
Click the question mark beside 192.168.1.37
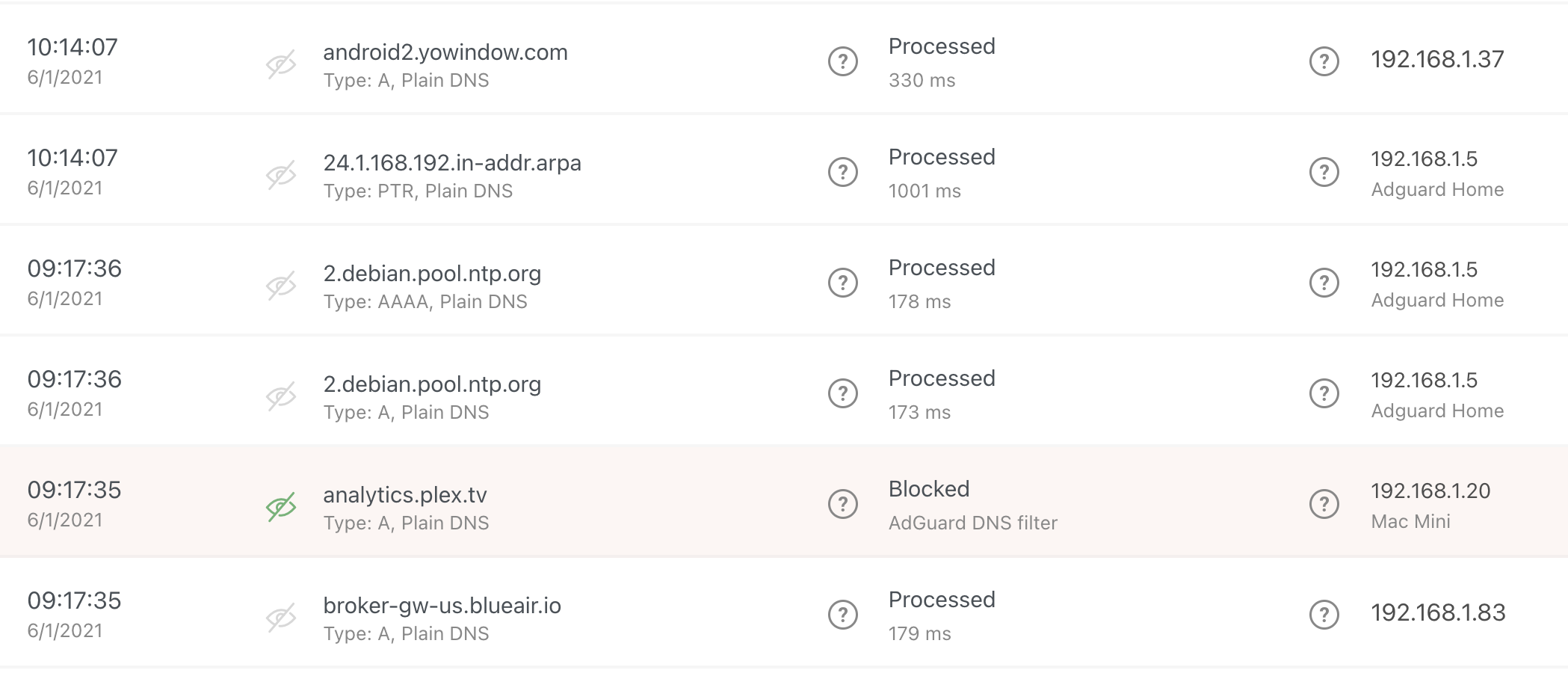click(1325, 62)
